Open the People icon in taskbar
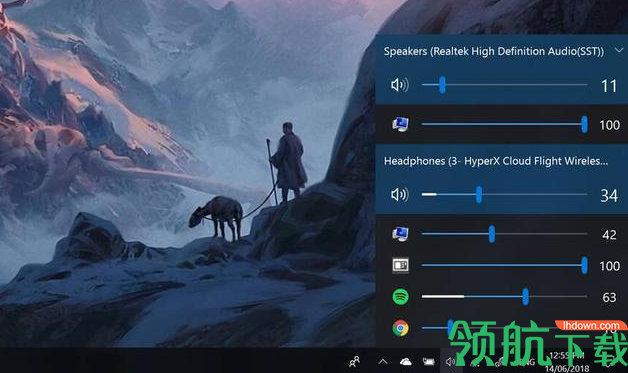This screenshot has width=628, height=373. coord(354,362)
